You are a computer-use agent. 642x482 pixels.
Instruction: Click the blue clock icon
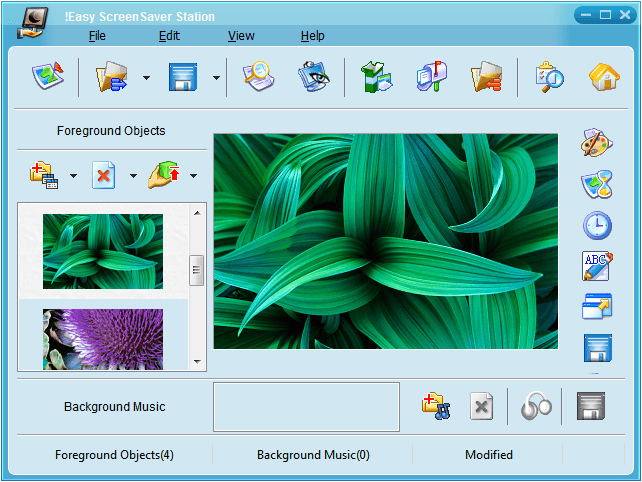[x=597, y=225]
